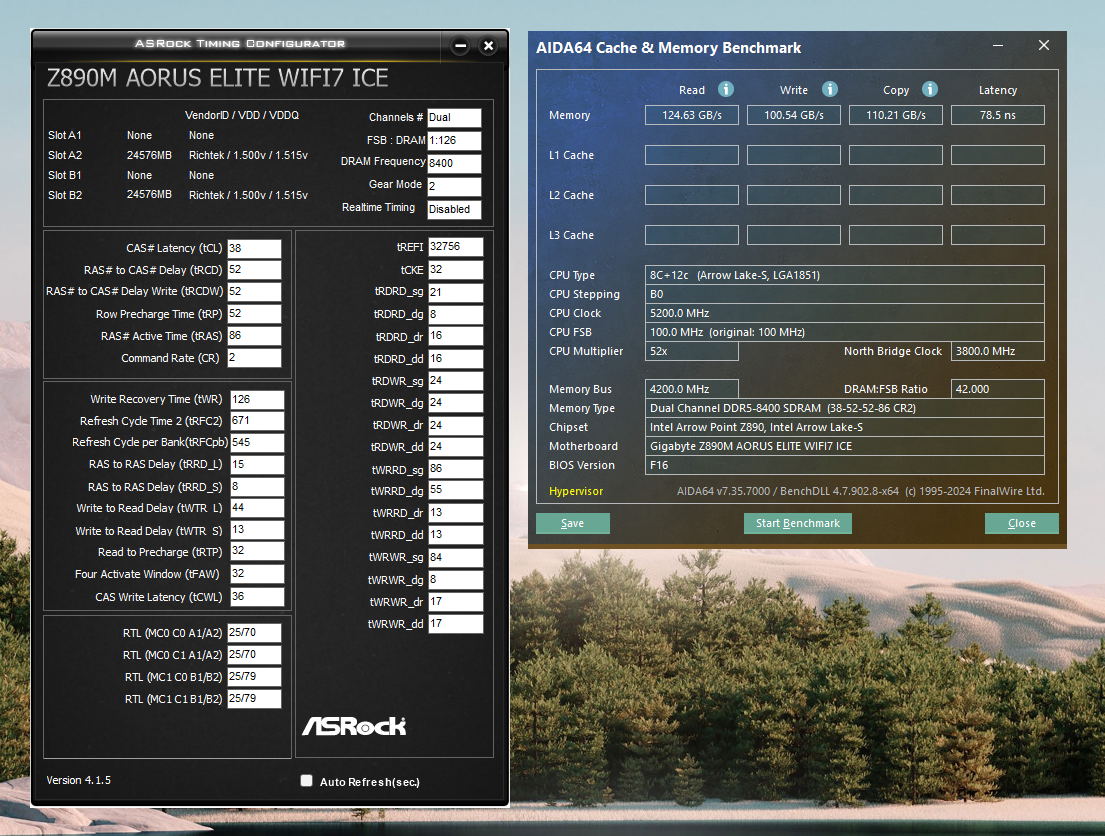This screenshot has height=836, width=1105.
Task: Click the Copy info icon in AIDA64
Action: tap(930, 89)
